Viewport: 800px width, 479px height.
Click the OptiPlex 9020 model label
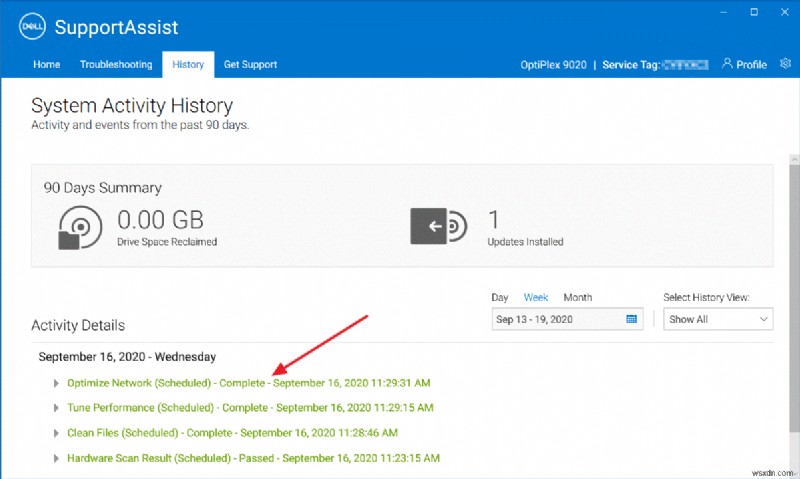click(553, 65)
